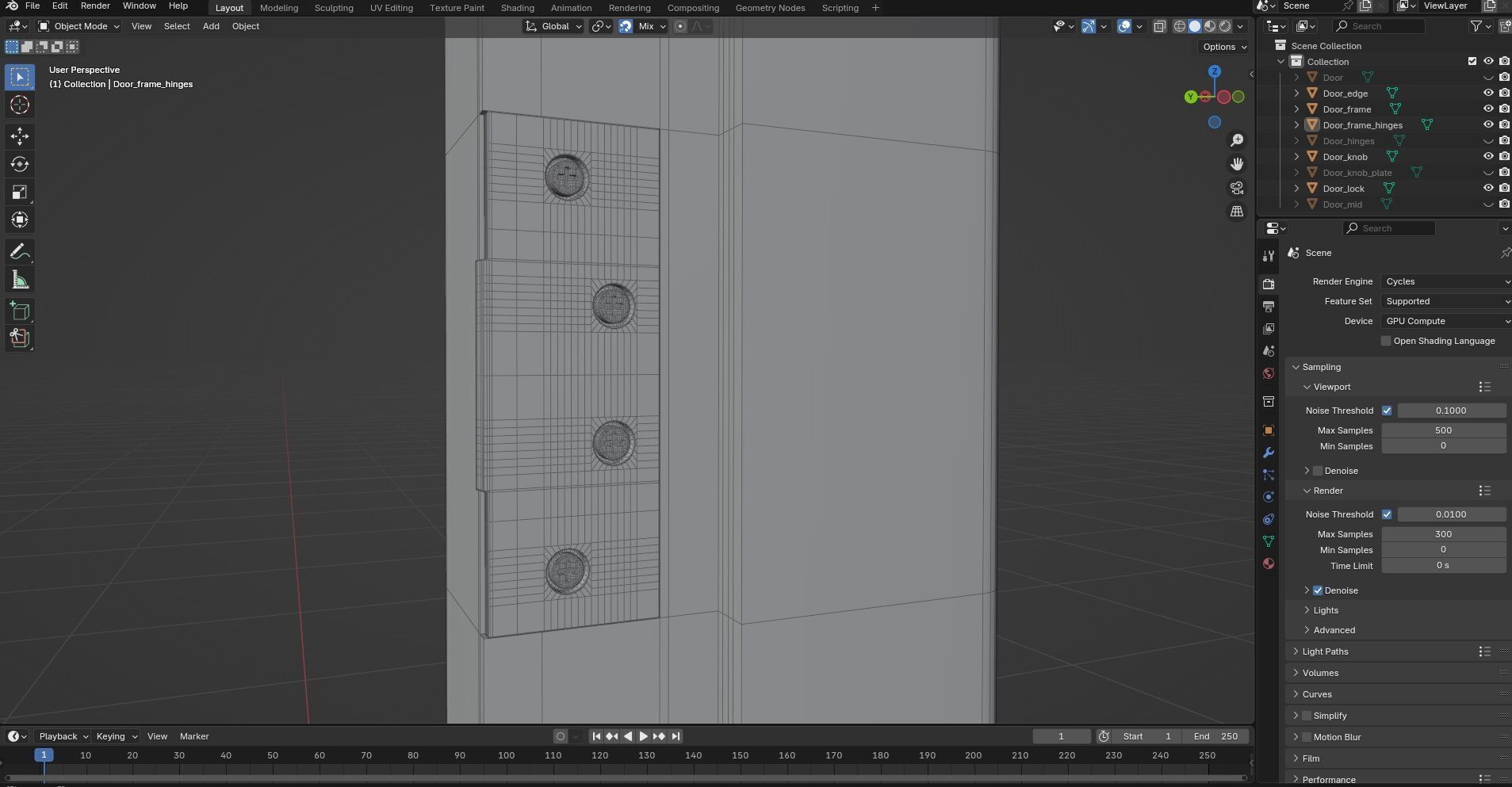Select the Annotate tool

[x=20, y=252]
